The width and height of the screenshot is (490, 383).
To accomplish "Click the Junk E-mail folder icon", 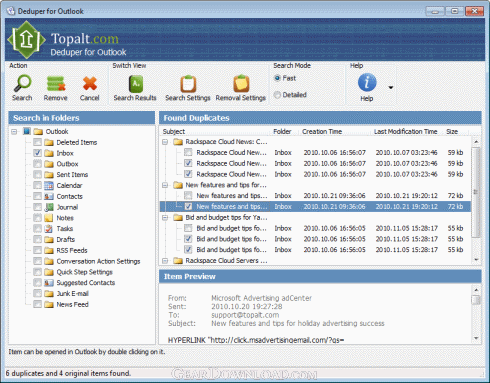I will pos(49,294).
